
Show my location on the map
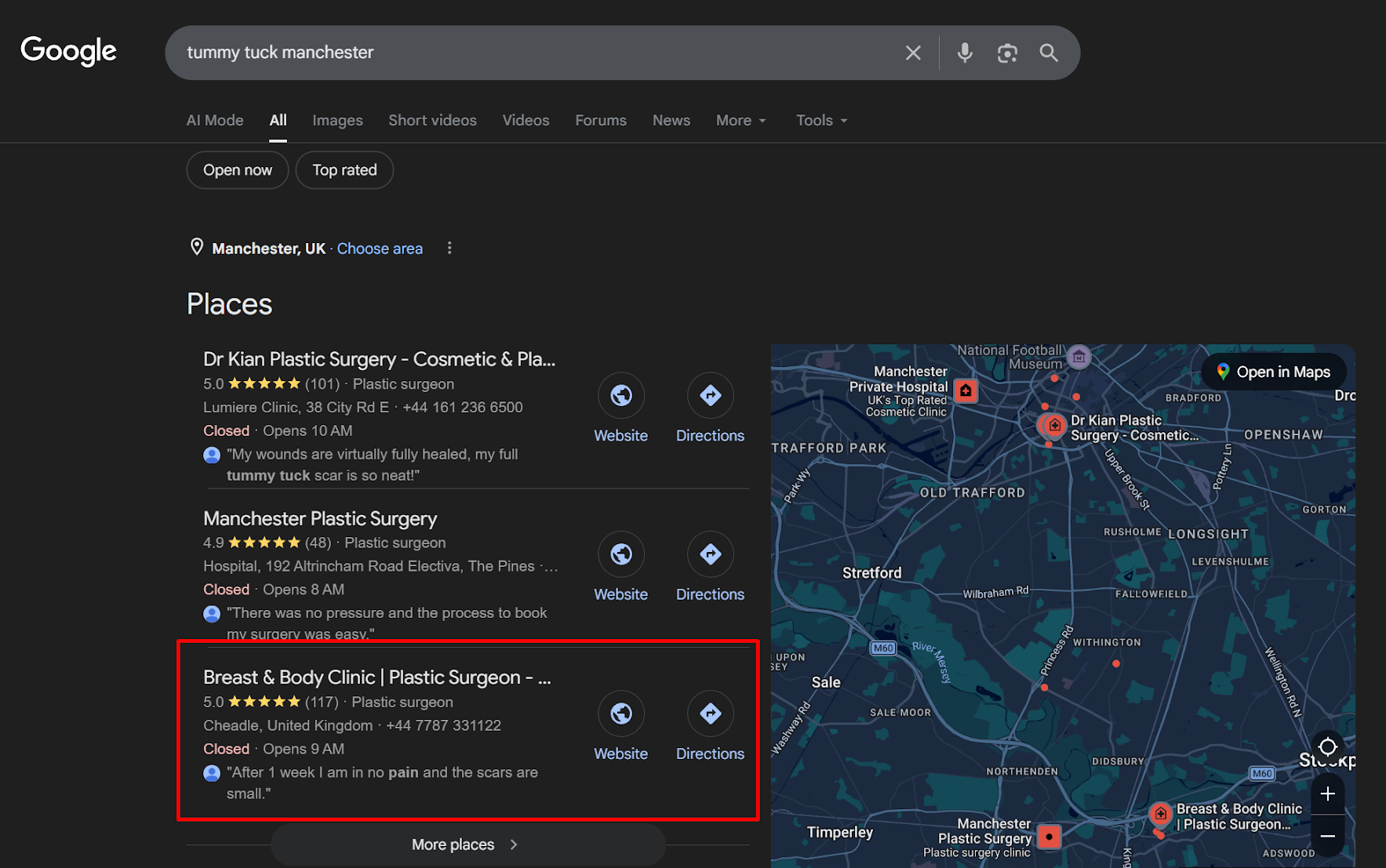1327,746
